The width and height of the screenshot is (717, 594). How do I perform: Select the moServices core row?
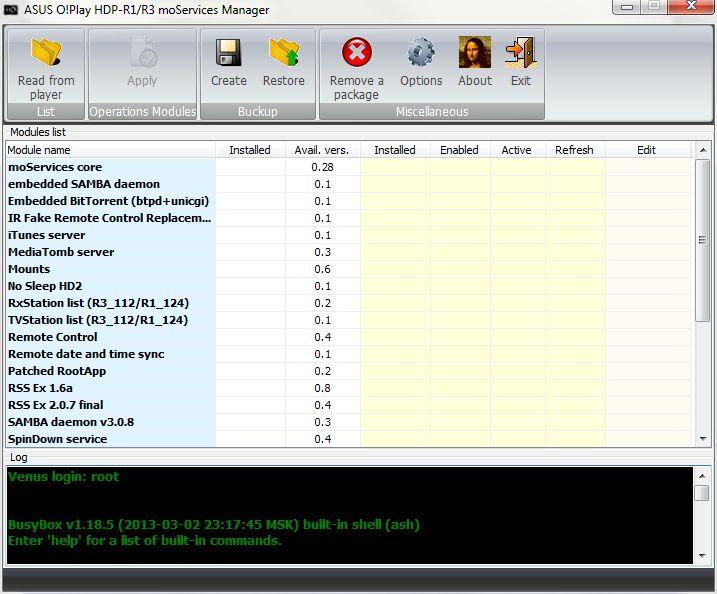tap(348, 167)
